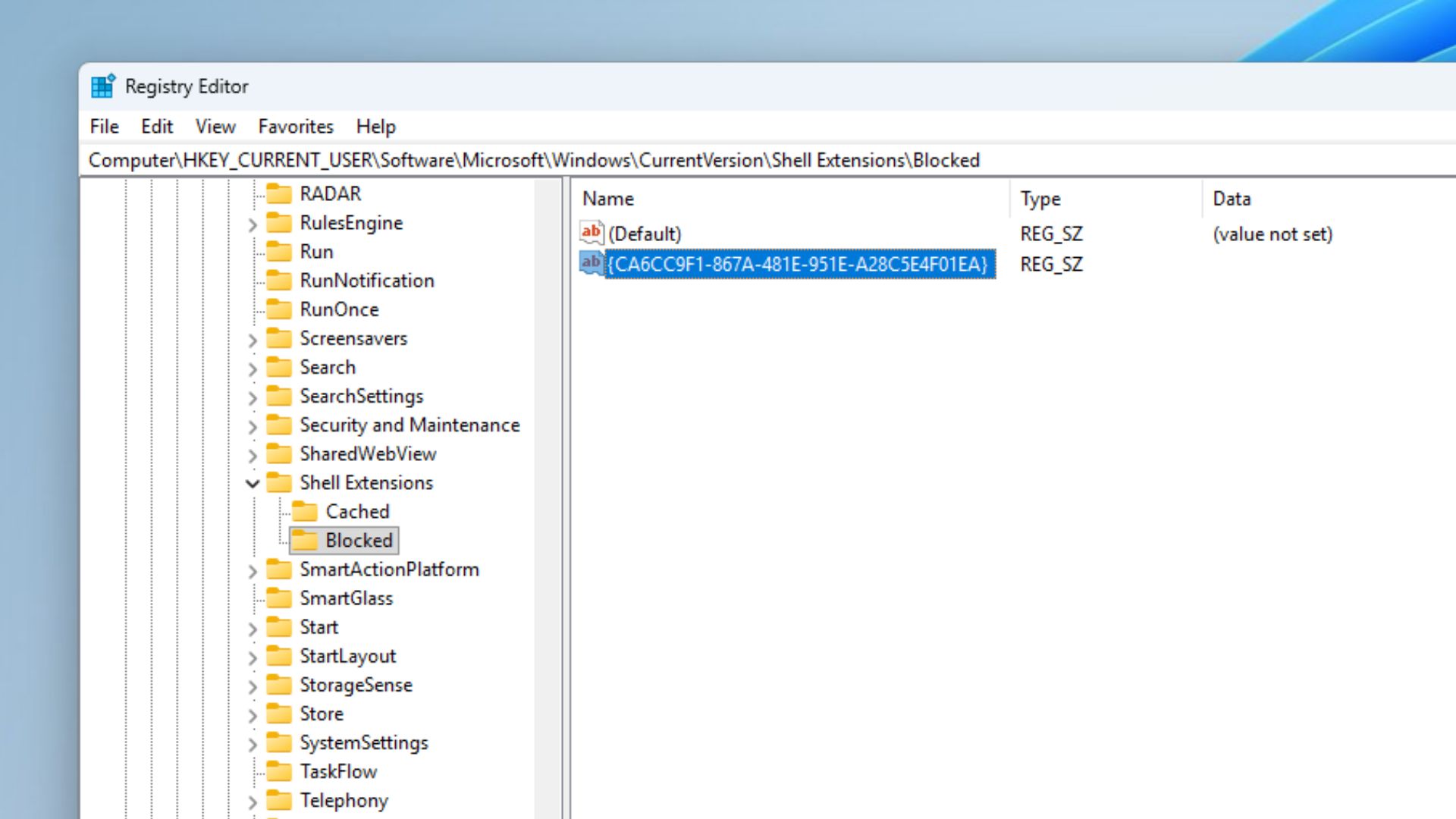Viewport: 1456px width, 819px height.
Task: Expand the Search key
Action: point(253,369)
